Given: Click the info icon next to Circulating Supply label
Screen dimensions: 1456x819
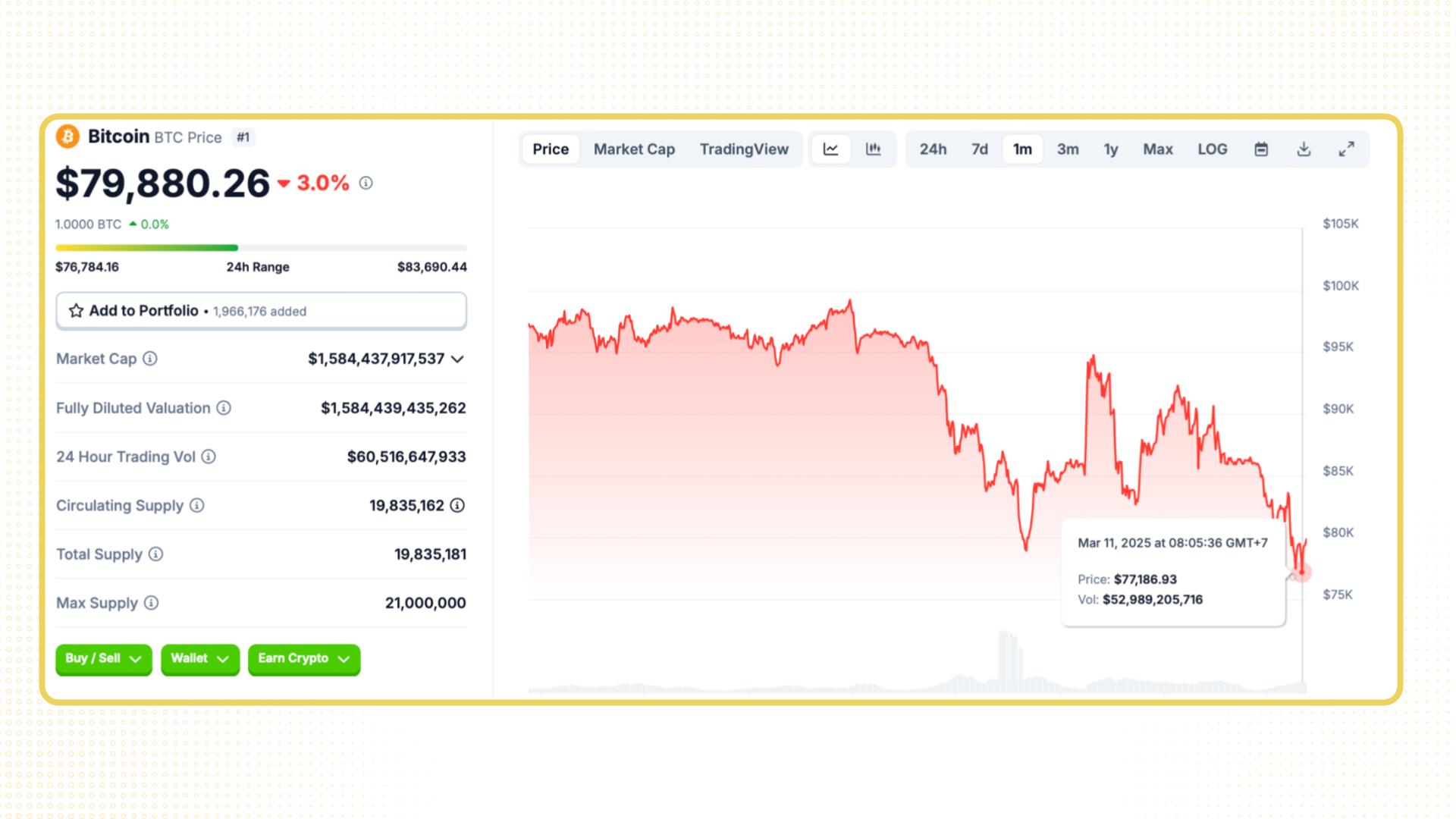Looking at the screenshot, I should pos(197,505).
